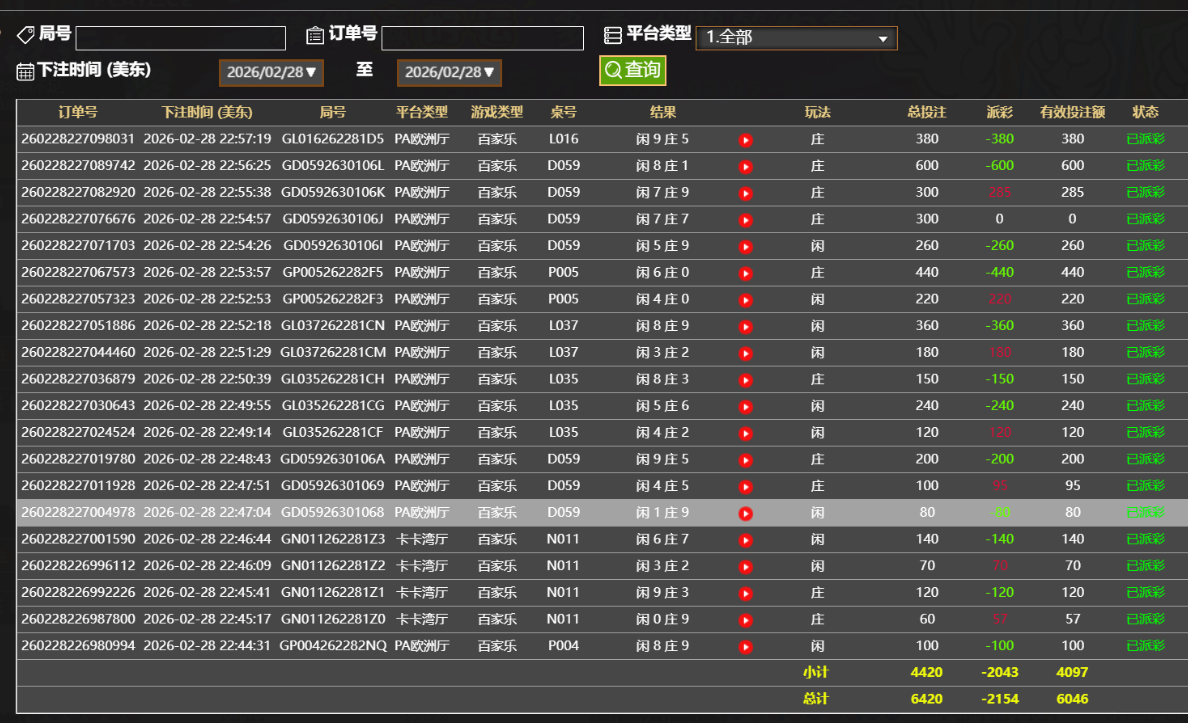Play the replay for order 260228227098031
The image size is (1188, 723).
pos(746,140)
